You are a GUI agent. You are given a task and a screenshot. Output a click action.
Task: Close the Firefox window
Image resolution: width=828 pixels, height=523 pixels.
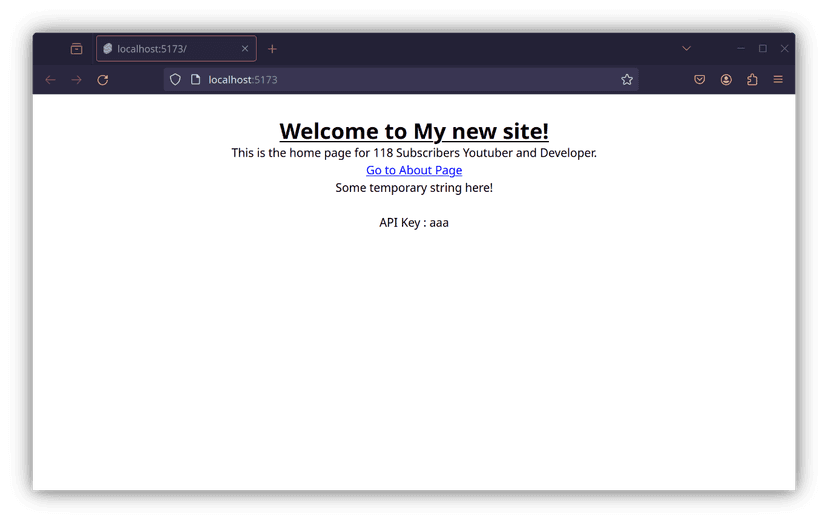coord(785,49)
